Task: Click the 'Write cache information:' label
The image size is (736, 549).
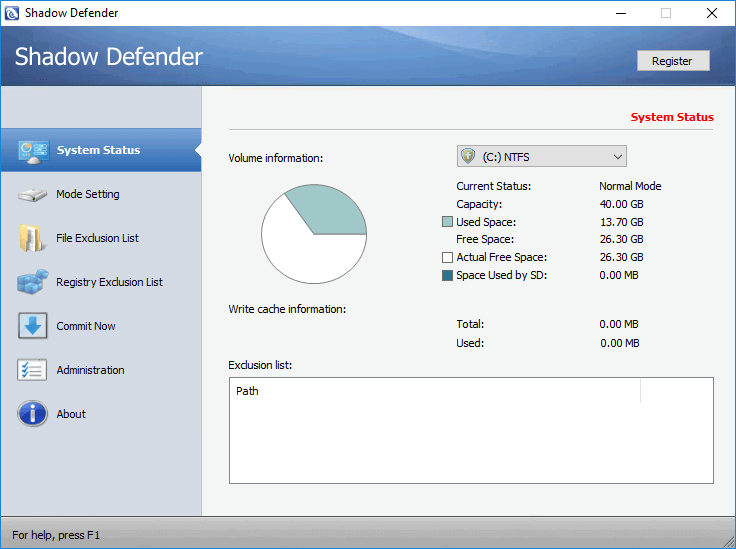Action: tap(287, 309)
